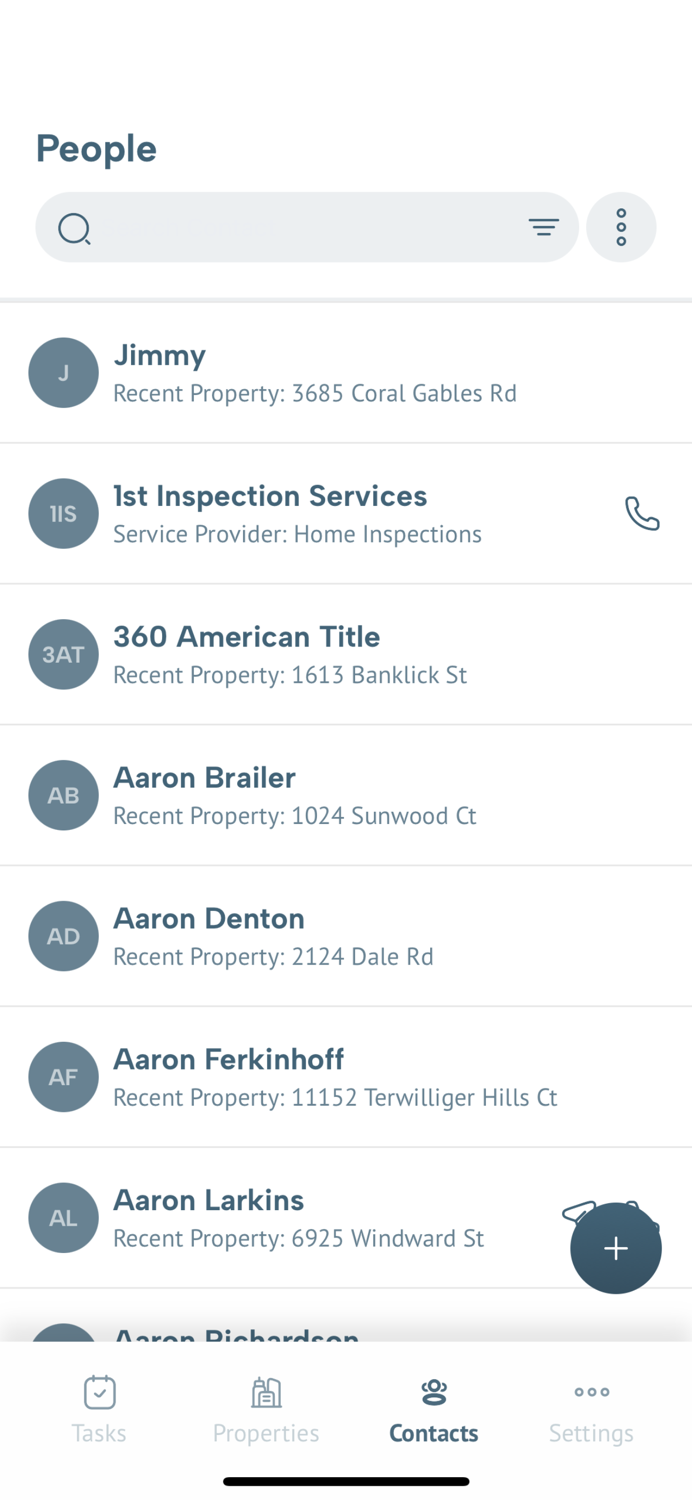692x1500 pixels.
Task: Click the Aaron Ferkinhoff avatar
Action: pos(63,1077)
